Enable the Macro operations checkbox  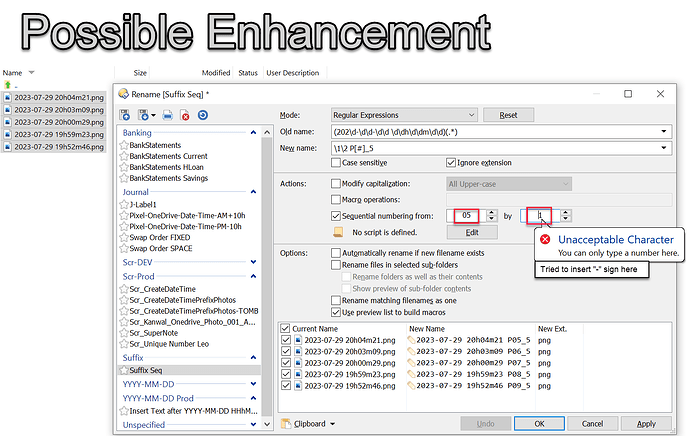point(336,200)
